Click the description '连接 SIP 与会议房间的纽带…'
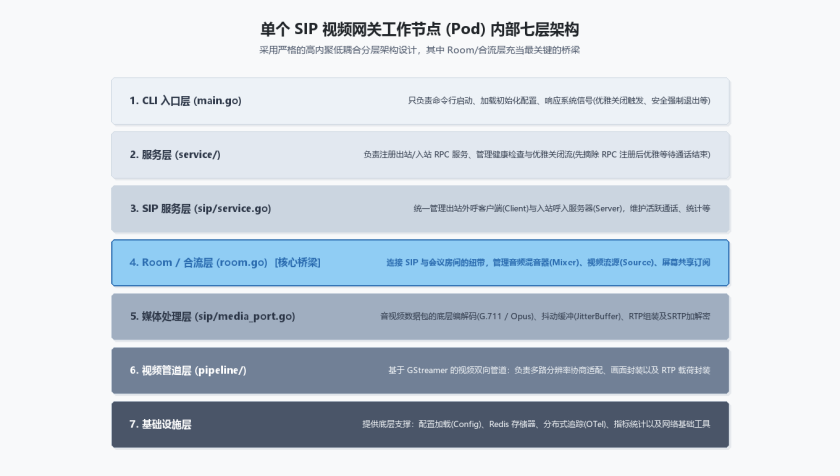 pyautogui.click(x=548, y=263)
